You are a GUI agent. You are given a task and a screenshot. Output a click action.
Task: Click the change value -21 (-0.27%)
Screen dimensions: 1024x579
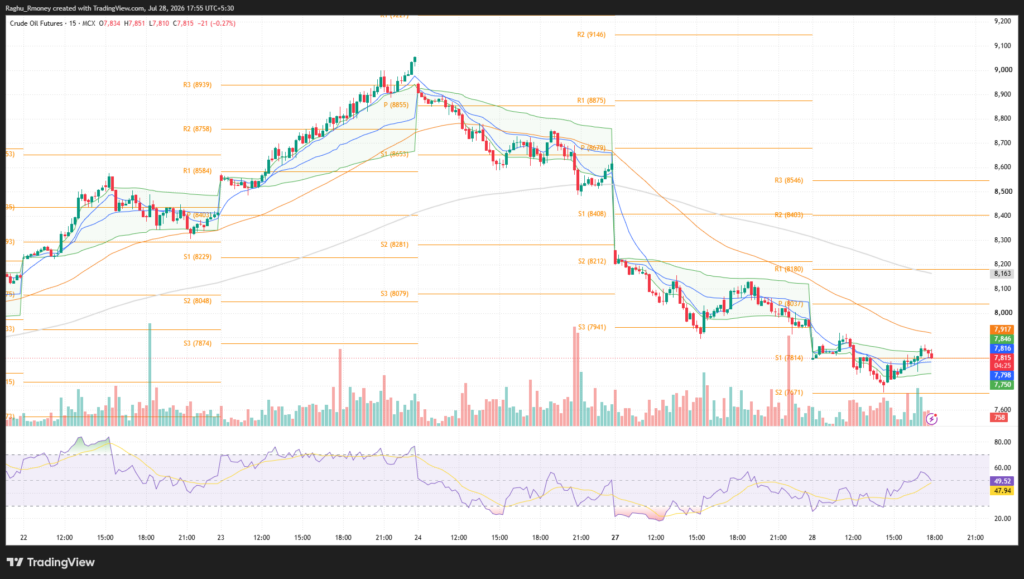click(217, 23)
